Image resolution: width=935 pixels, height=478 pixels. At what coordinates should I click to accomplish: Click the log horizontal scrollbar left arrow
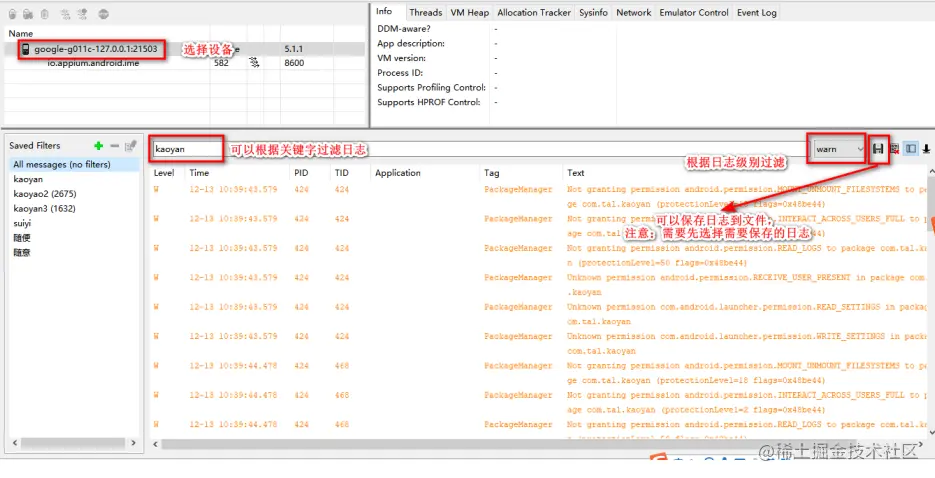point(156,444)
